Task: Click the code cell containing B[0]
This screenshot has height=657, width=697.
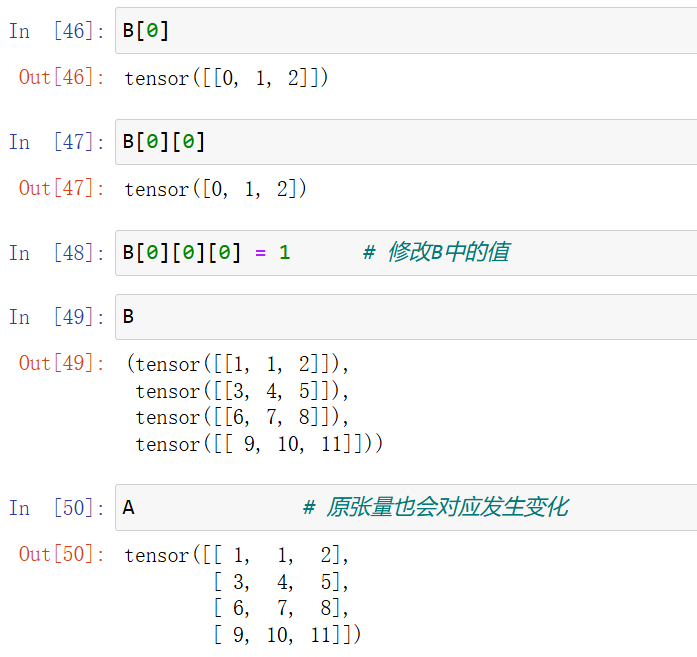Action: click(406, 31)
